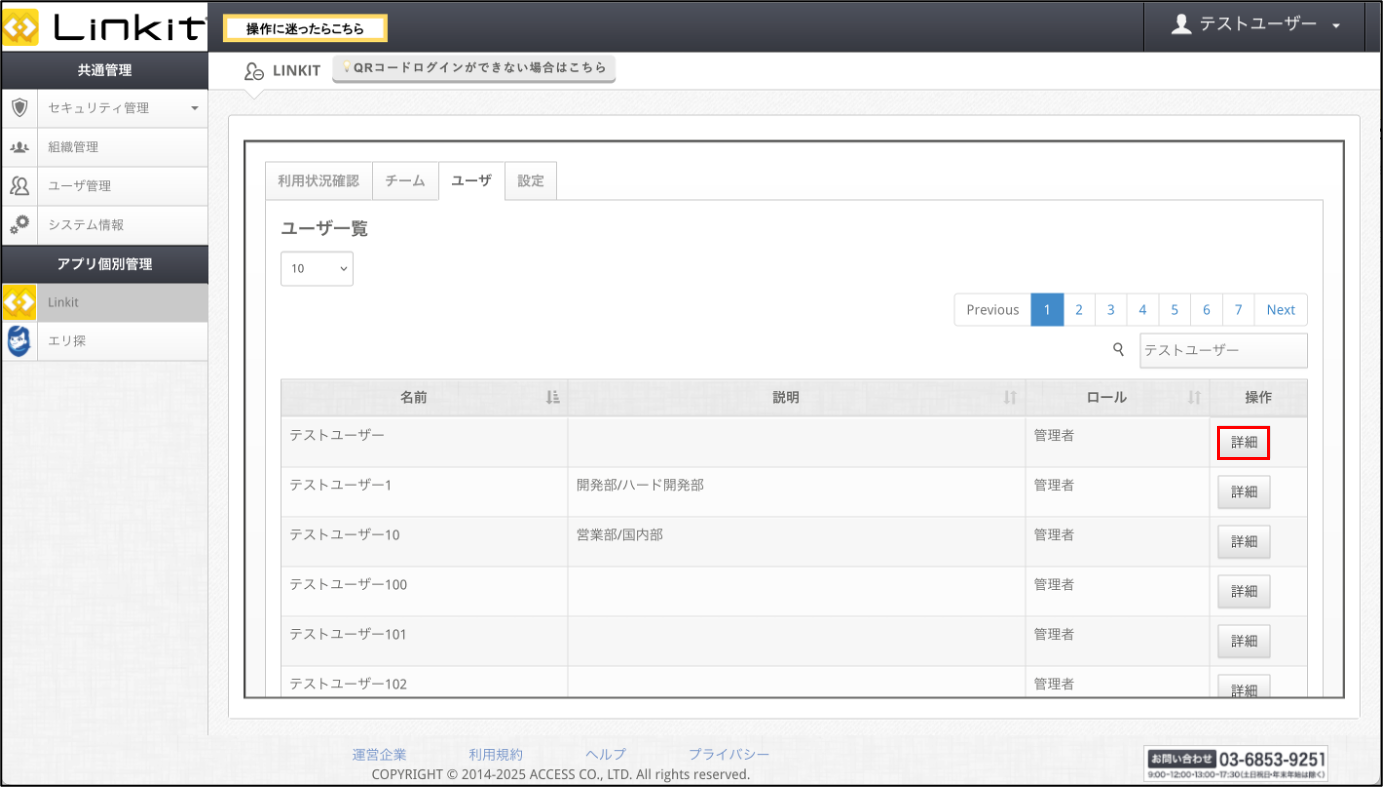Open 詳細 for テストユーザー100
Viewport: 1384px width, 788px height.
[1243, 591]
